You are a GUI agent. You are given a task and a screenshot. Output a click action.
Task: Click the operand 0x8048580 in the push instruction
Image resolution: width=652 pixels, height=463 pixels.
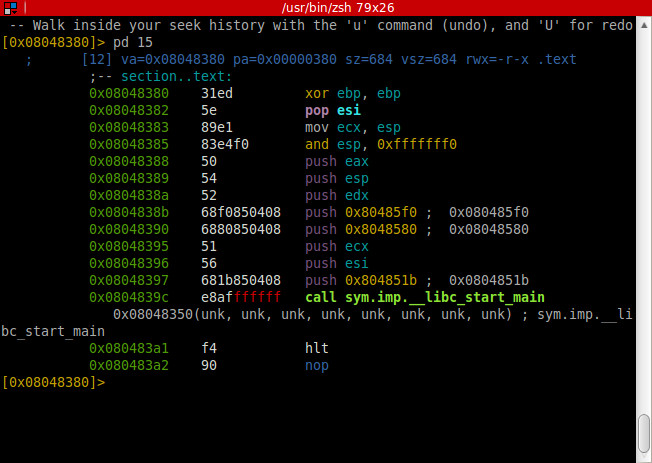pos(380,230)
